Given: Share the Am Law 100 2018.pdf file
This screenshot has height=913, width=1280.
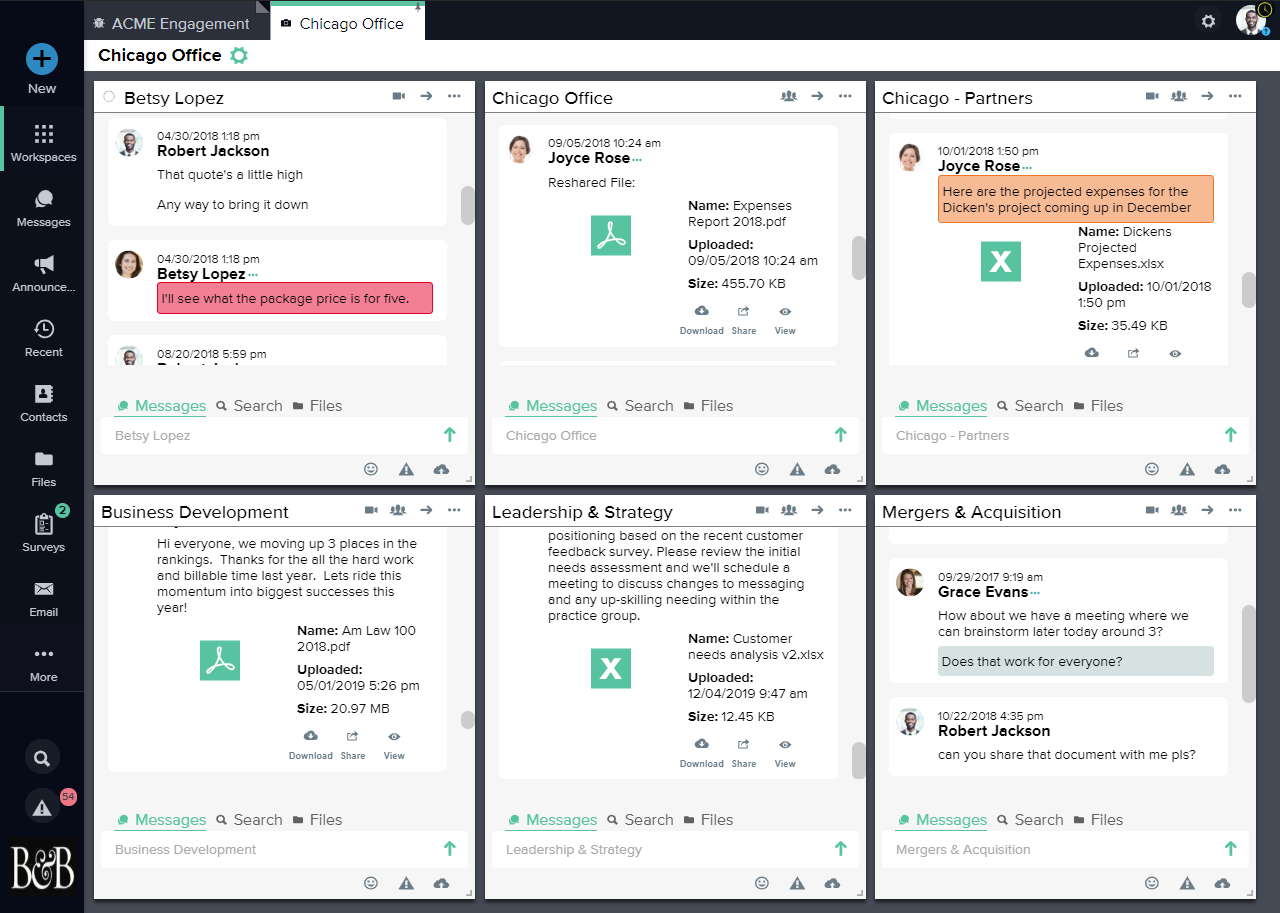Looking at the screenshot, I should tap(352, 743).
